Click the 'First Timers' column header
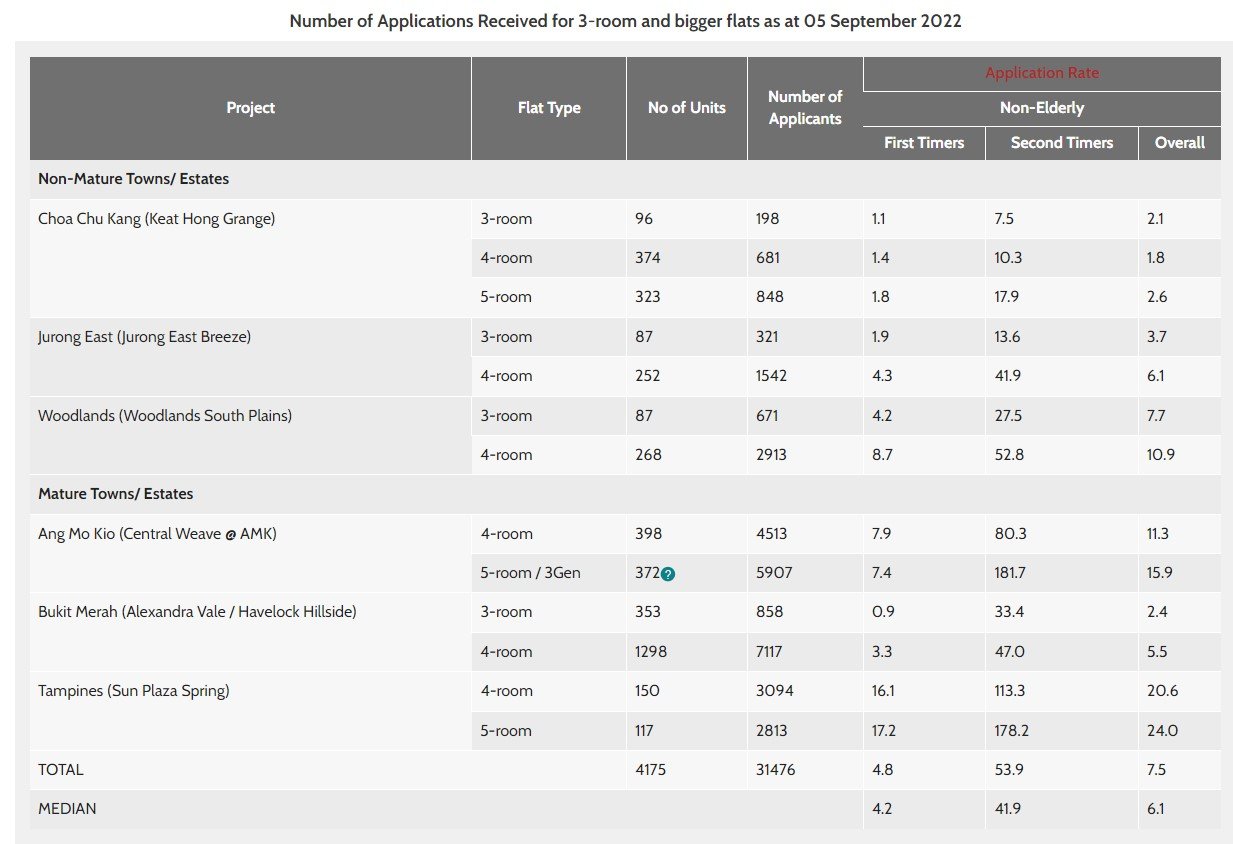The image size is (1233, 844). click(924, 143)
